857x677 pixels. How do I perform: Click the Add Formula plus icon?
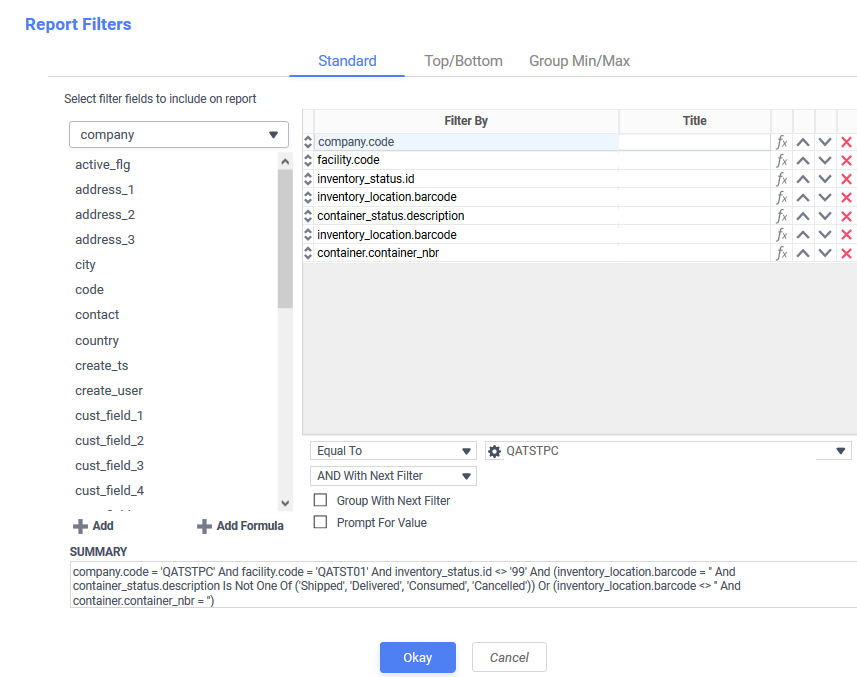(x=205, y=525)
